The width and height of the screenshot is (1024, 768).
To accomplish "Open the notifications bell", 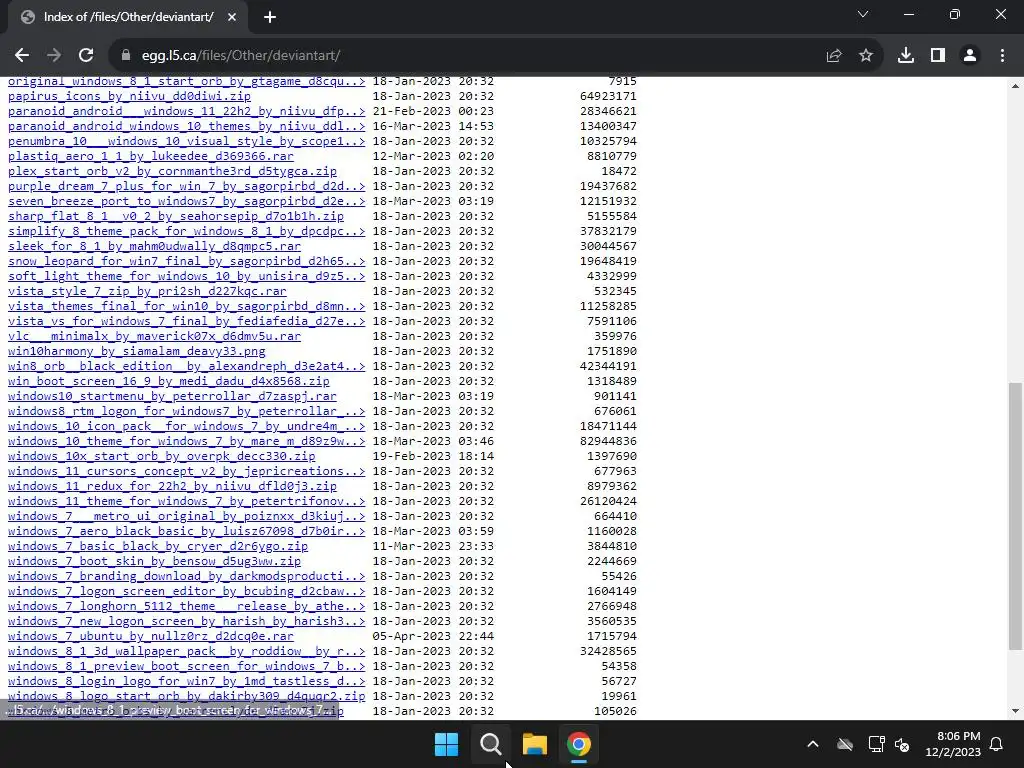I will click(x=997, y=744).
